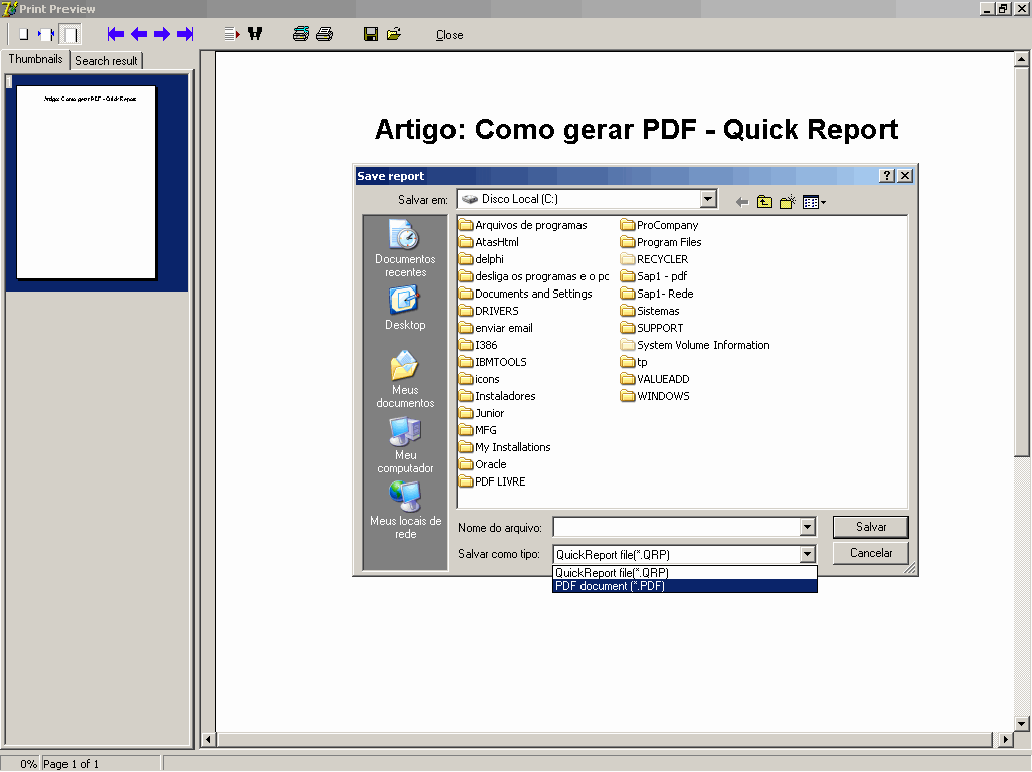Go up one folder level

point(764,201)
